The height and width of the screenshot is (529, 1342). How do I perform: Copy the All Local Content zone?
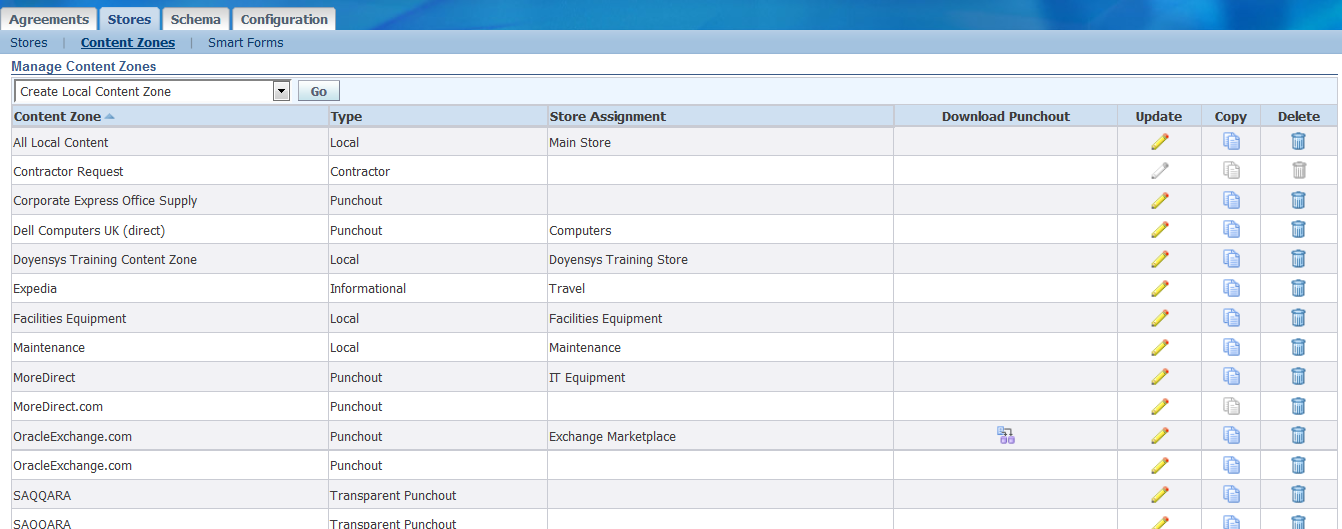(x=1231, y=142)
